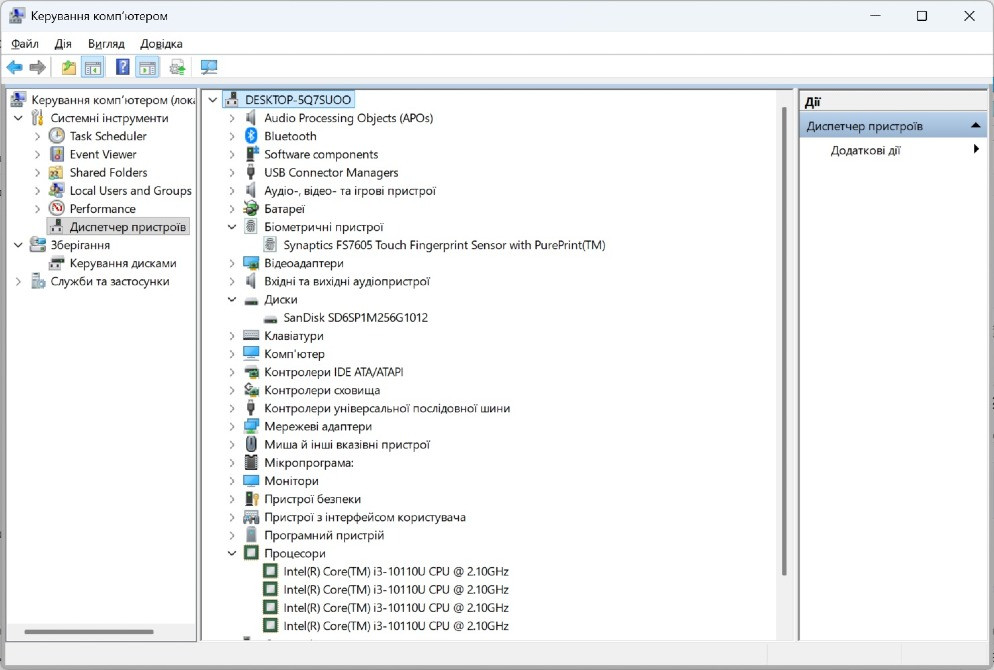Collapse the Процесори category
994x670 pixels.
[232, 554]
